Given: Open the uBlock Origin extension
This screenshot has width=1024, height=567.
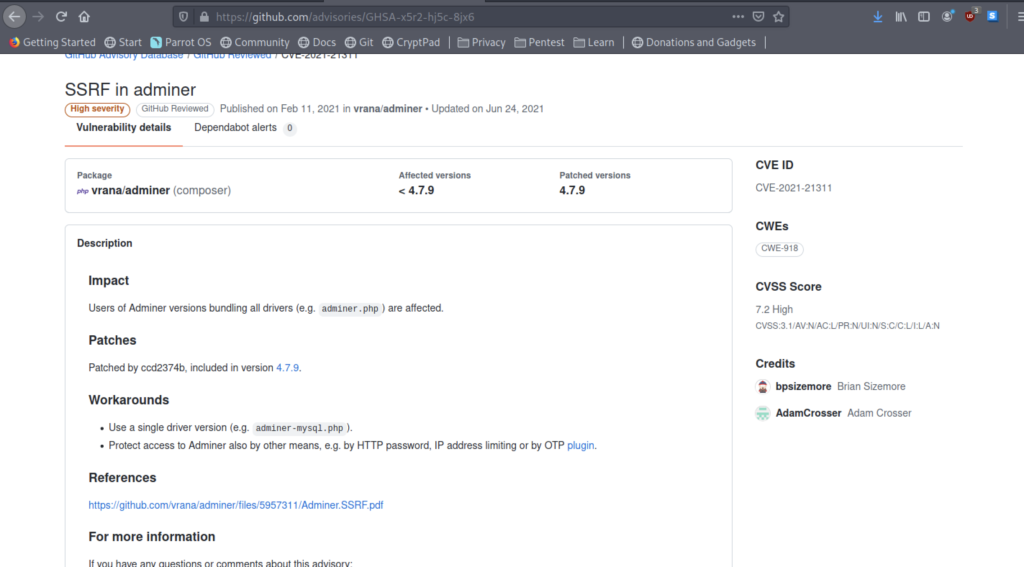Looking at the screenshot, I should tap(970, 16).
